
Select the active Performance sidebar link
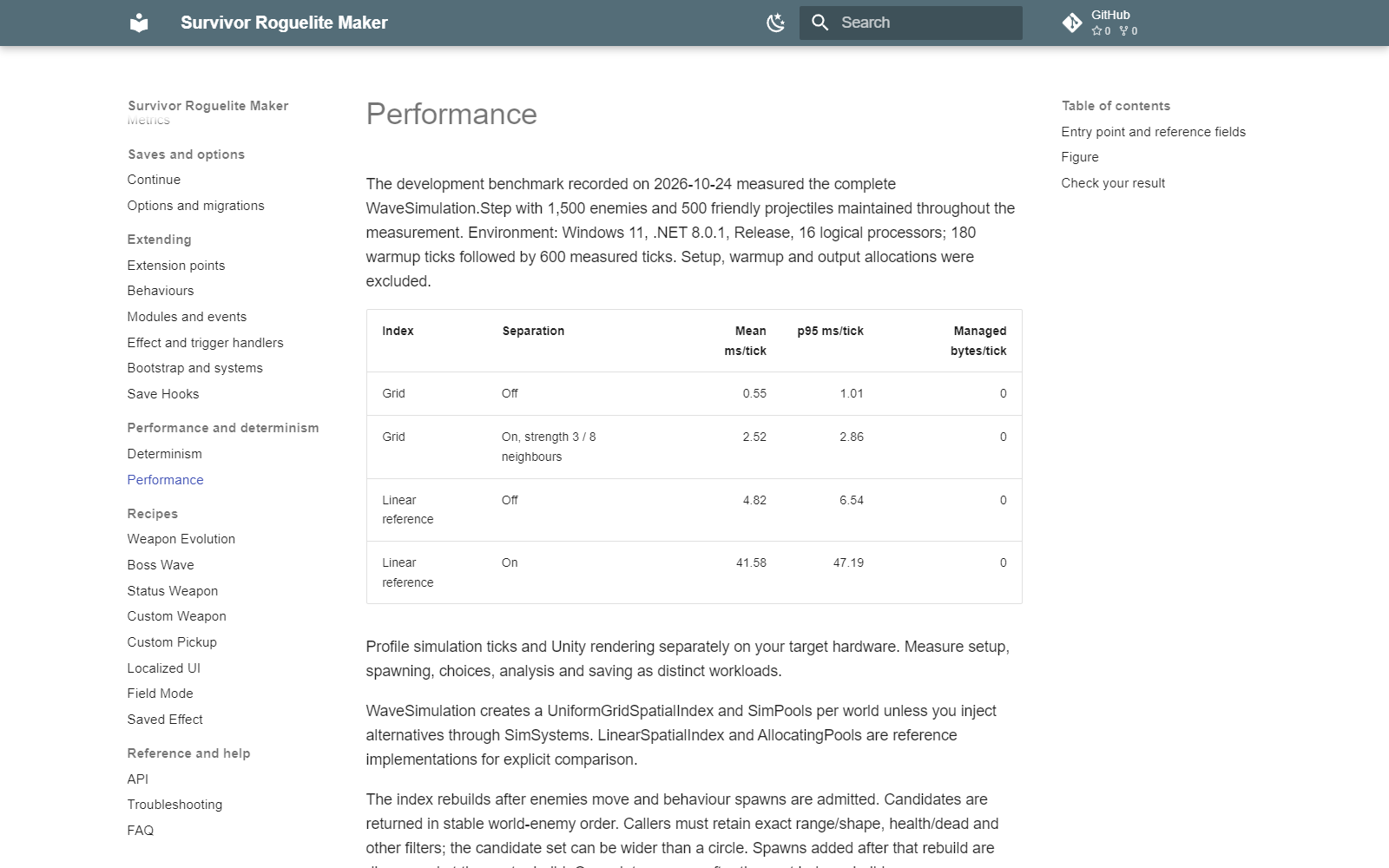[165, 480]
